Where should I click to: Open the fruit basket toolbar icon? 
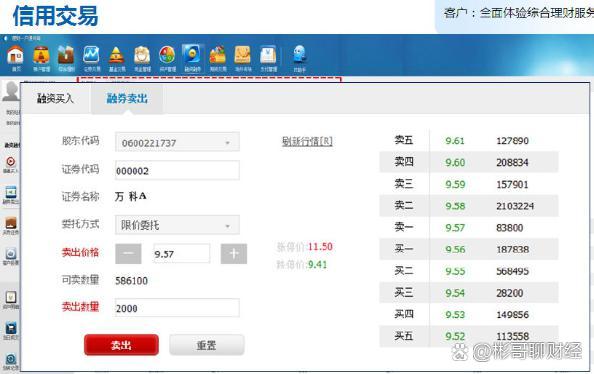coord(217,55)
